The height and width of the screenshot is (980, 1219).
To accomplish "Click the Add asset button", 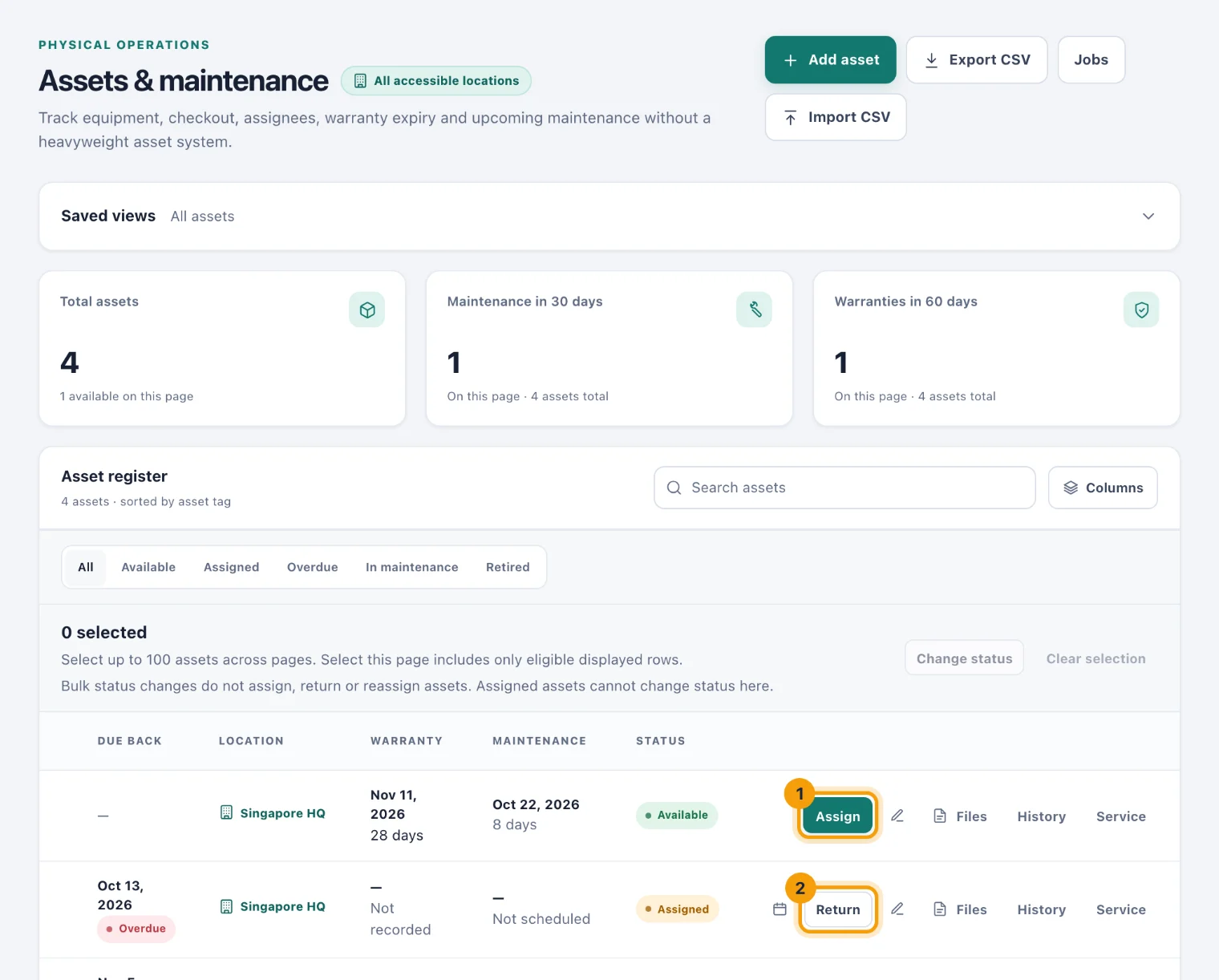I will pos(830,60).
